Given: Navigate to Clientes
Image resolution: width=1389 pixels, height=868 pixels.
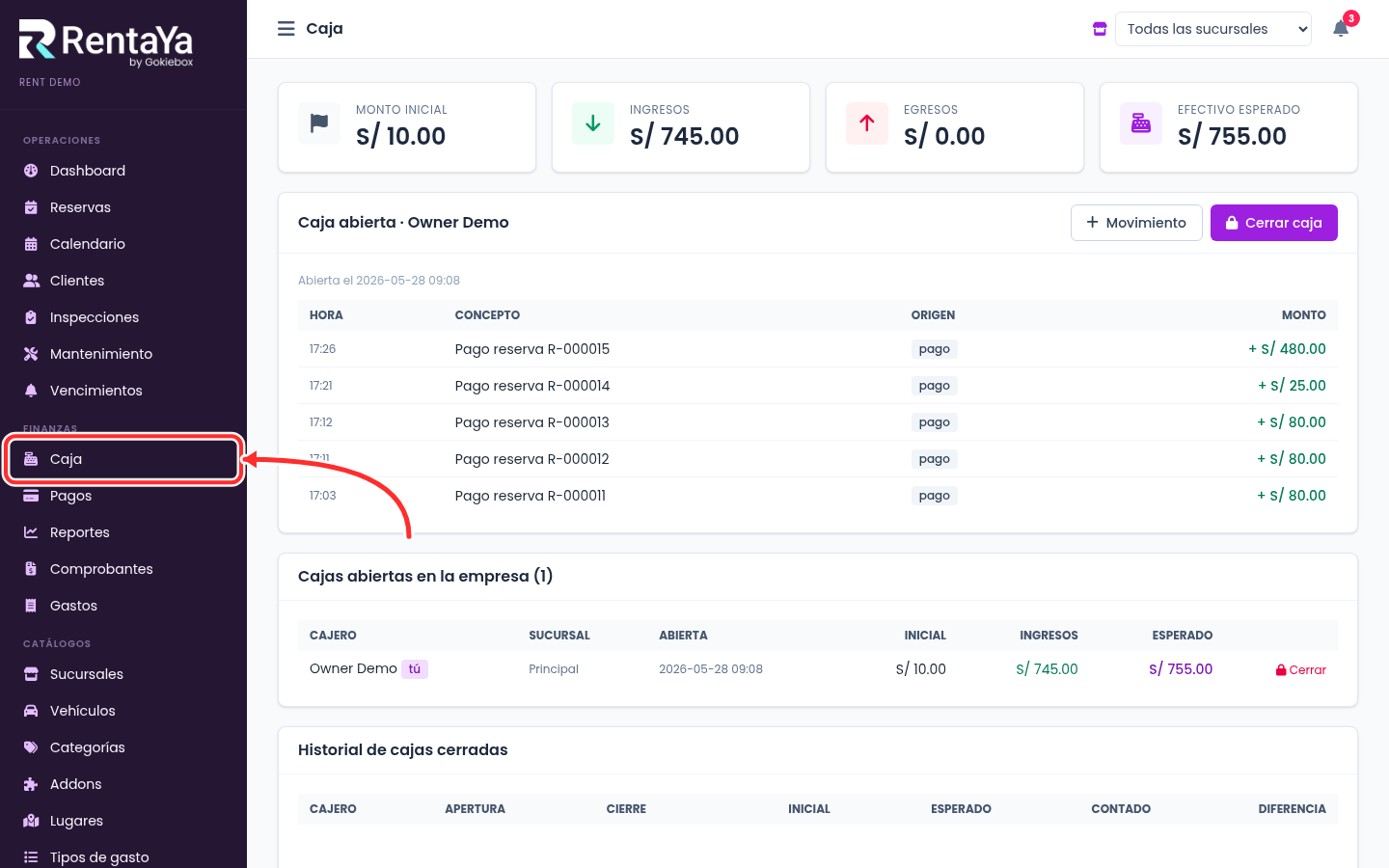Looking at the screenshot, I should click(x=123, y=281).
